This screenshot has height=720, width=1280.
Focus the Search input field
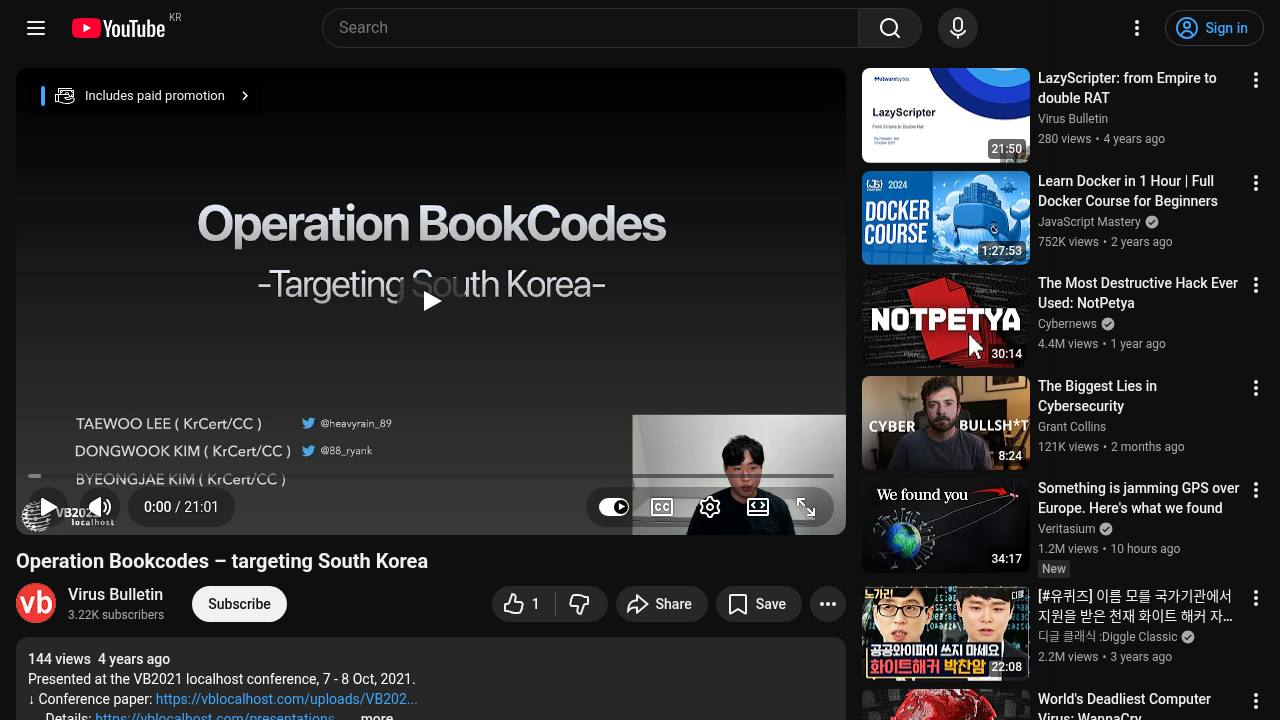[x=590, y=28]
